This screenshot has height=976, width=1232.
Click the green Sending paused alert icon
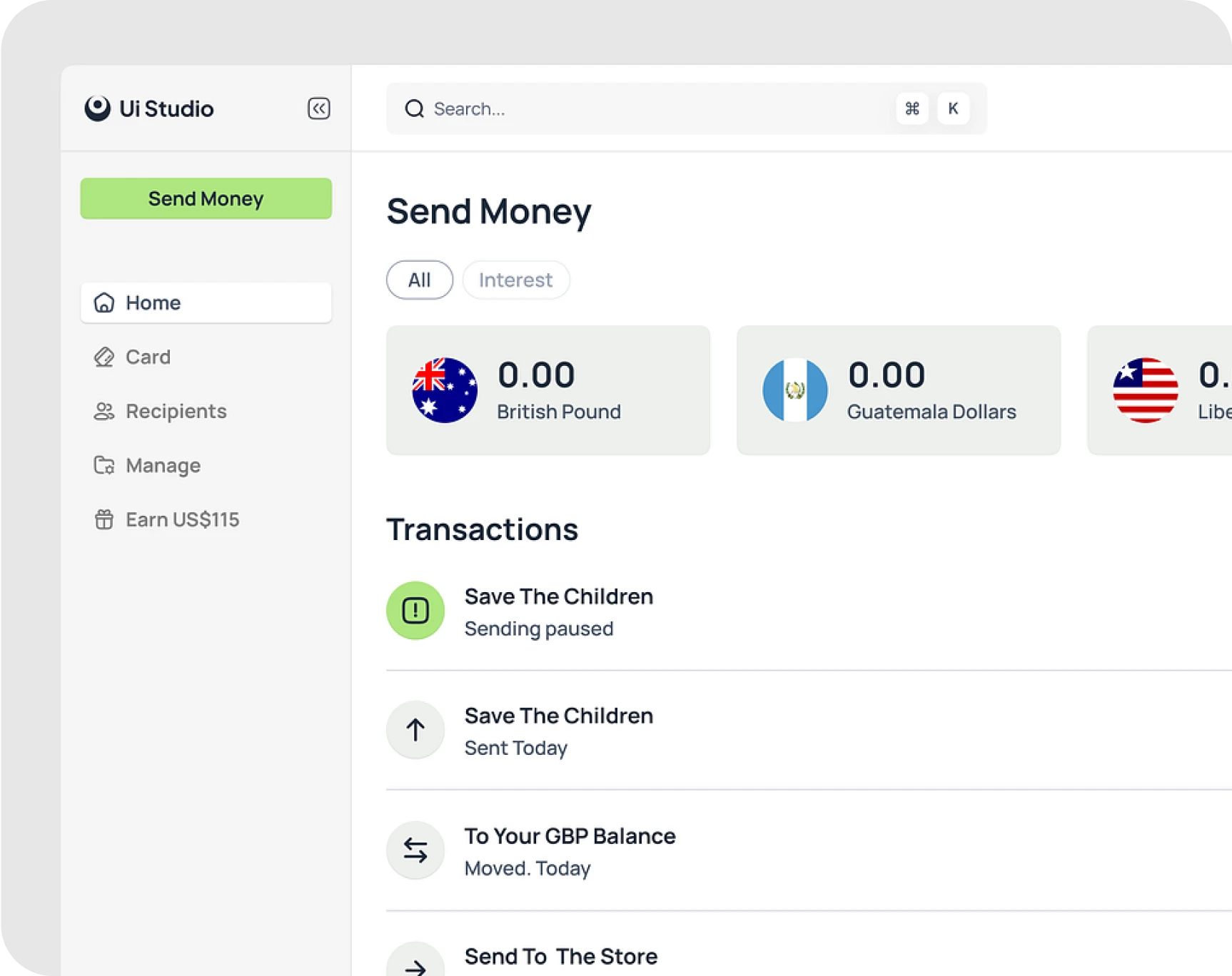[x=415, y=611]
